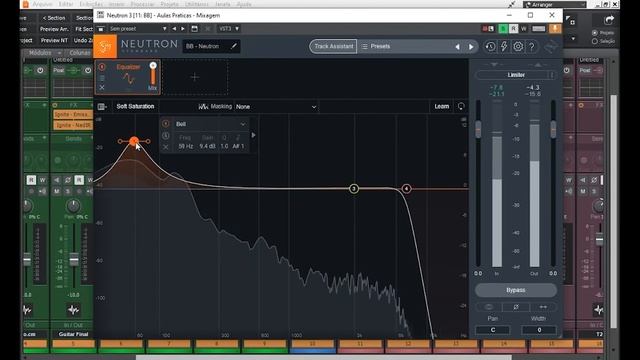Click the Q value 1.0
Screen dimensions: 640x360
tap(224, 146)
